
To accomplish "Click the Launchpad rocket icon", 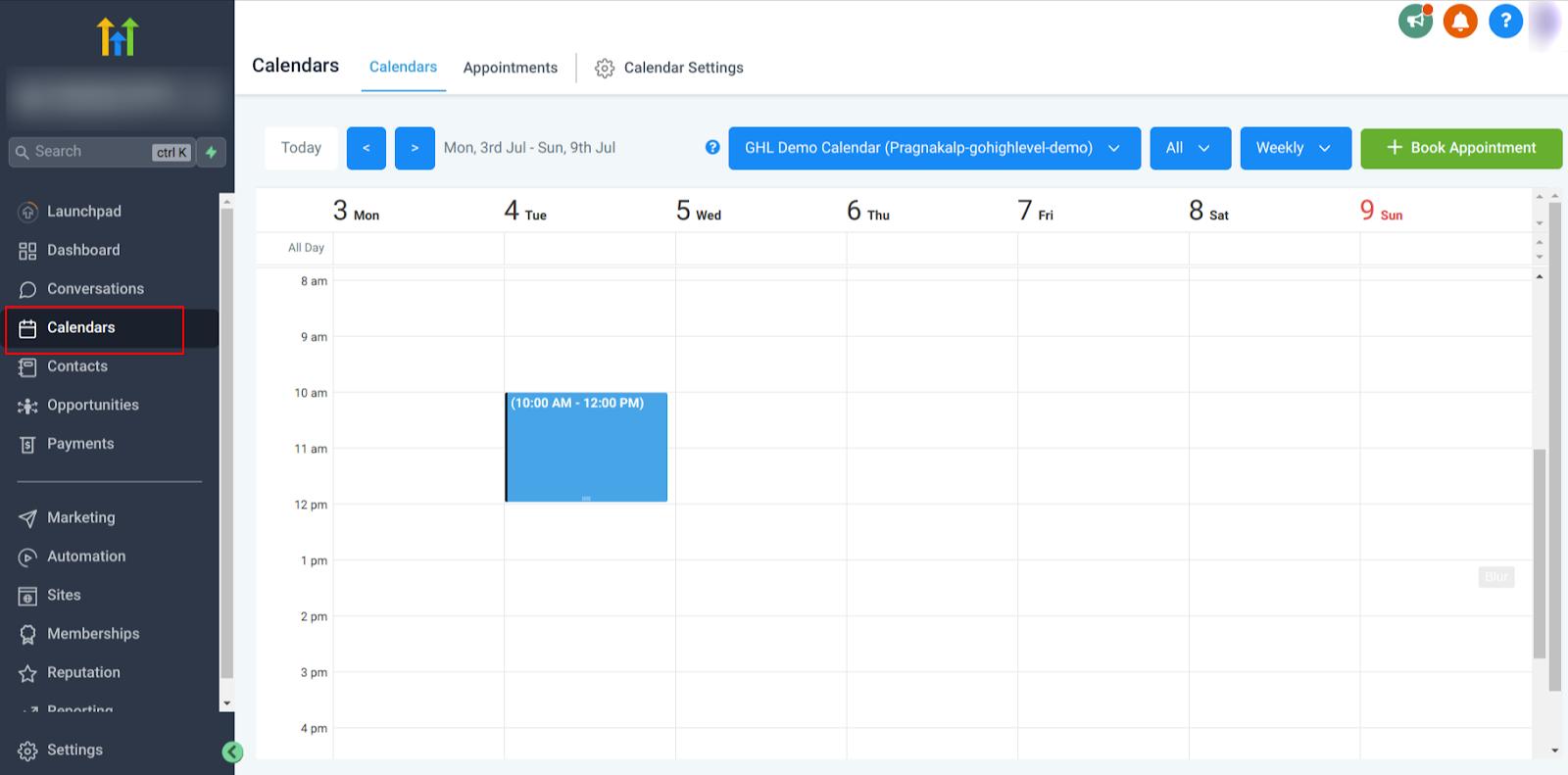I will pos(27,212).
